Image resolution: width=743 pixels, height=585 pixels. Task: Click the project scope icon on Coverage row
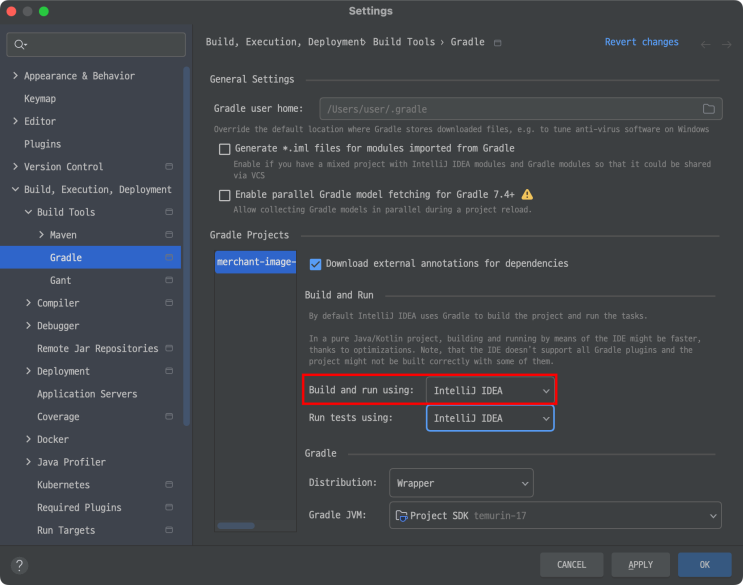point(169,416)
